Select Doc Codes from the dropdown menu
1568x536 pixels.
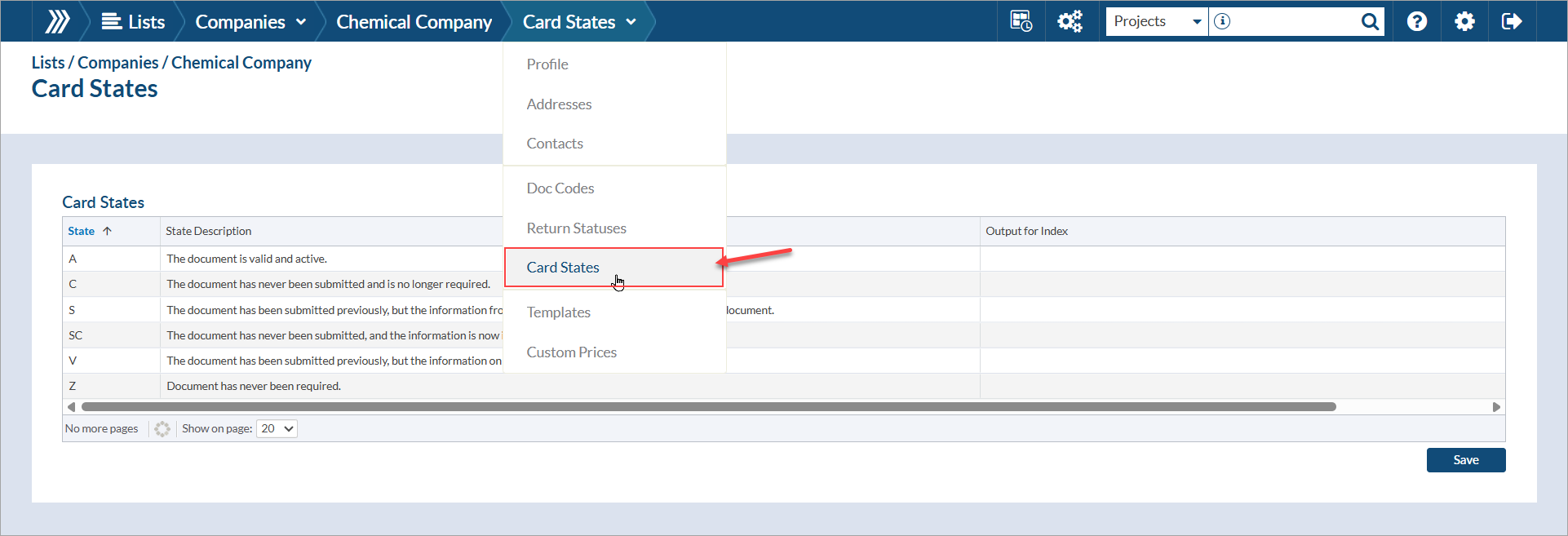pos(614,188)
